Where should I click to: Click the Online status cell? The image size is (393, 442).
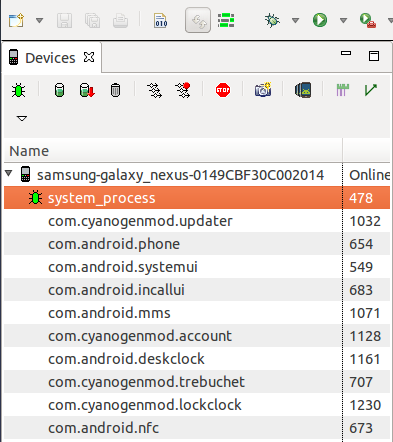tap(369, 175)
